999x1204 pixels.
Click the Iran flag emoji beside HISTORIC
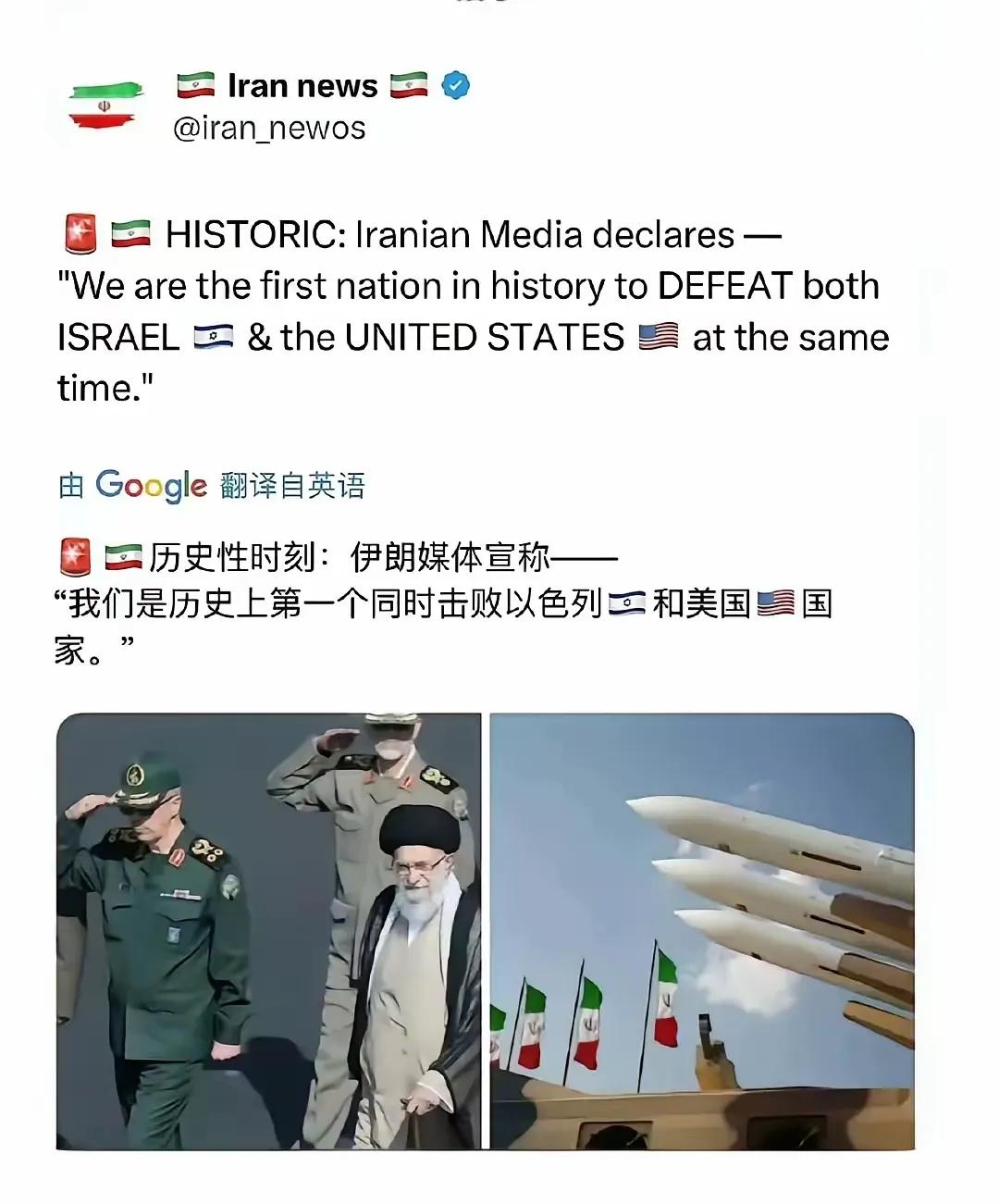tap(130, 234)
